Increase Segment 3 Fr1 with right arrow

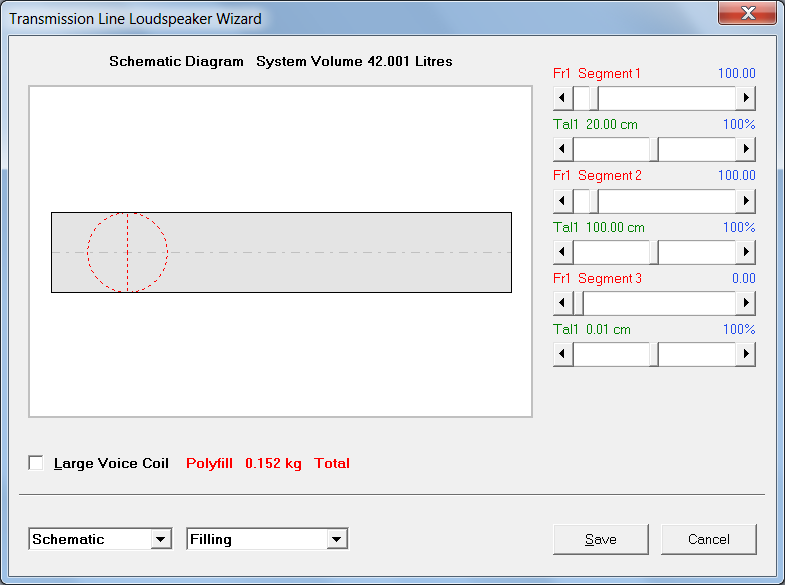pyautogui.click(x=745, y=303)
